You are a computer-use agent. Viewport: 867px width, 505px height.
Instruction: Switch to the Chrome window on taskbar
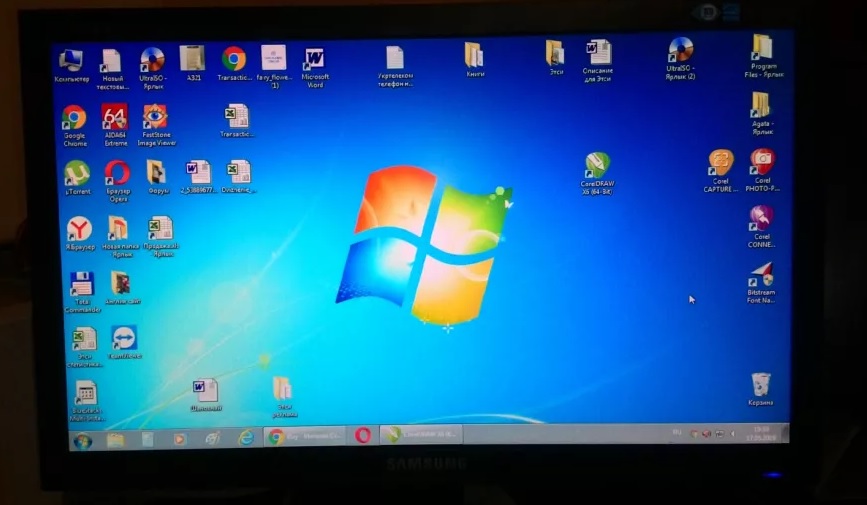click(305, 436)
